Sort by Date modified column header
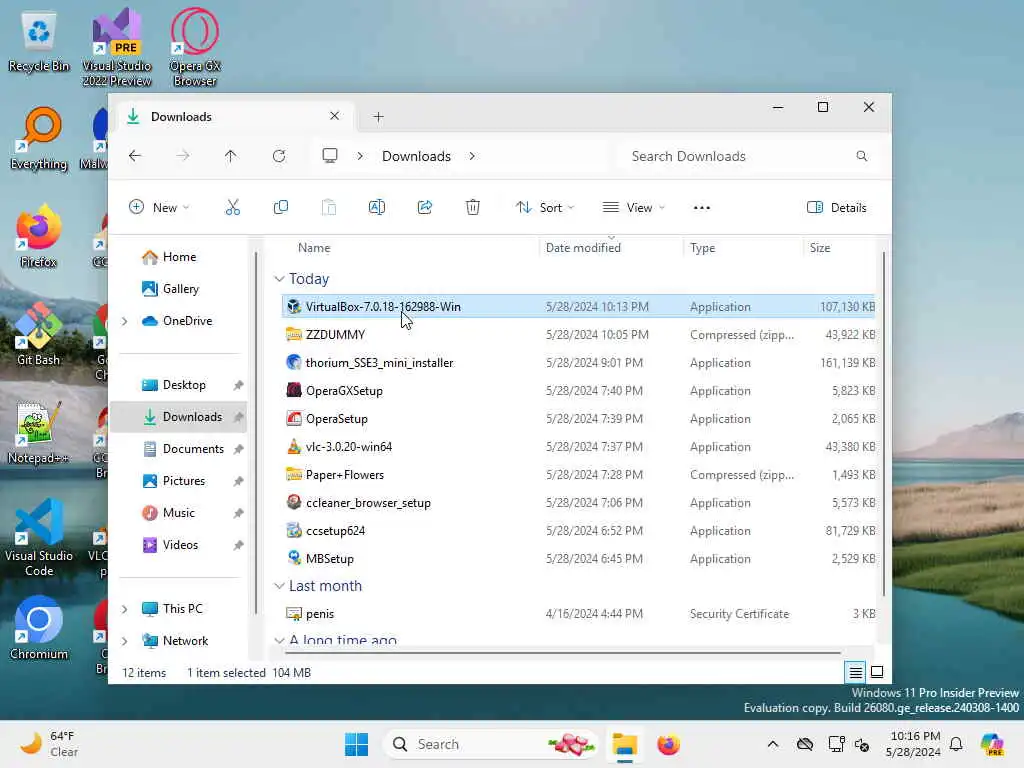 pos(583,248)
